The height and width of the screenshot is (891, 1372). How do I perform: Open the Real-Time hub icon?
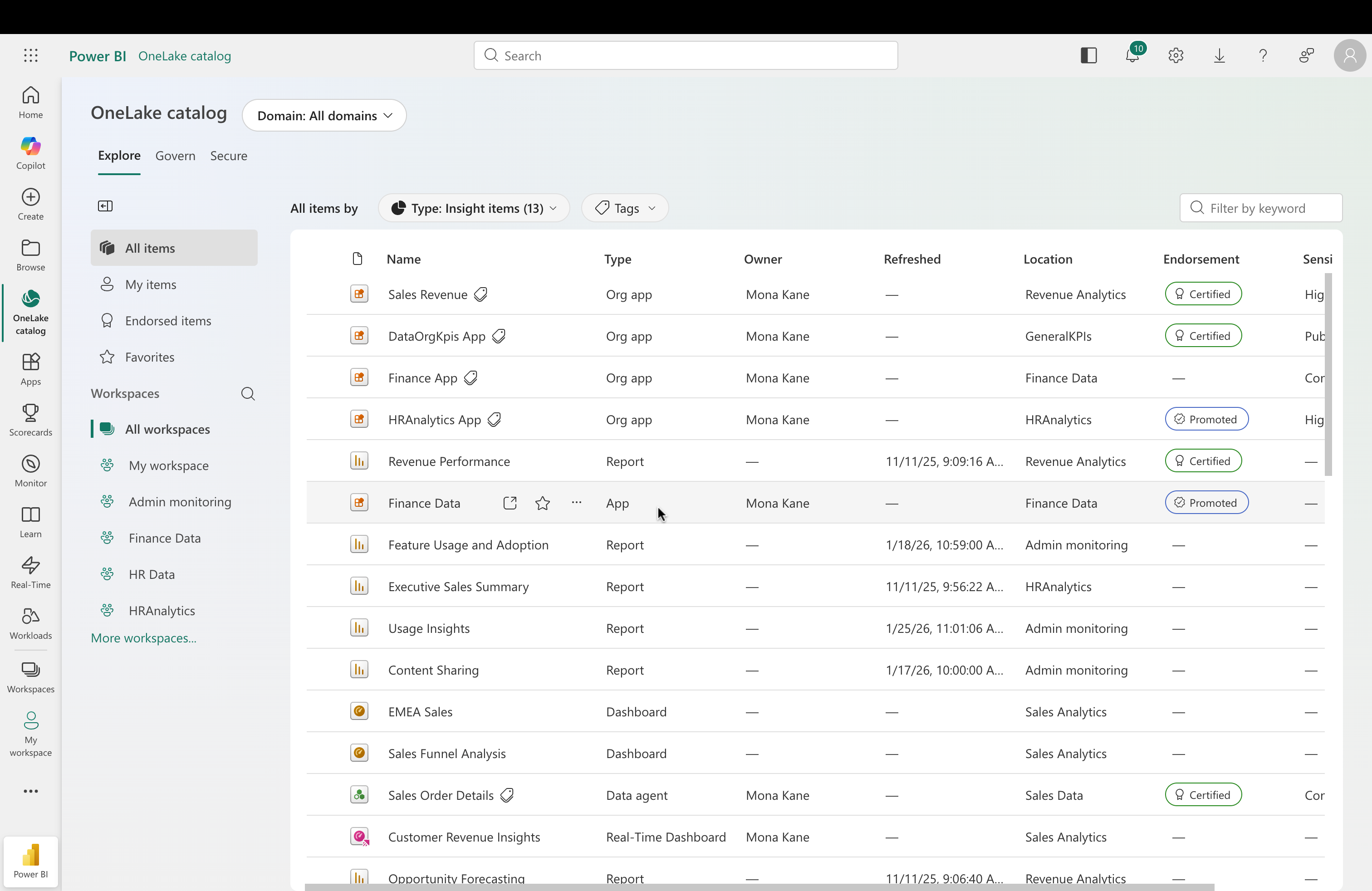30,571
